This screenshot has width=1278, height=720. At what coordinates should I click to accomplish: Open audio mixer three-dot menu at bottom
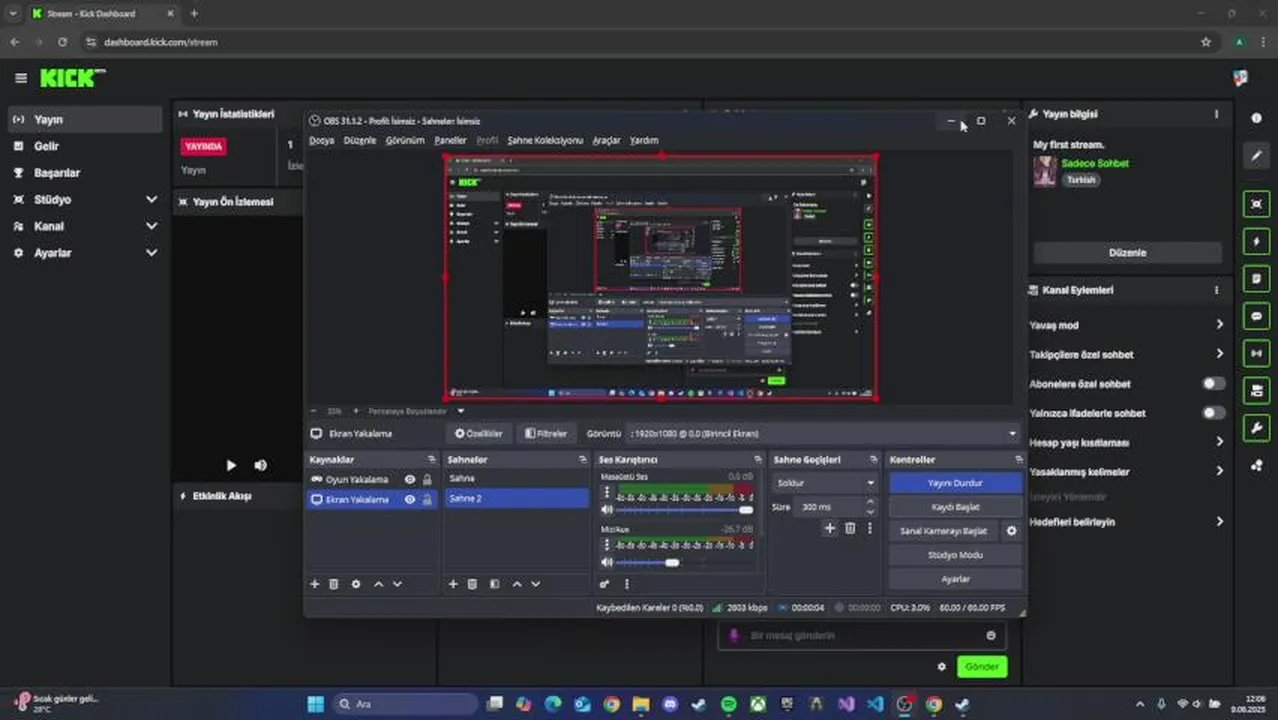point(627,584)
